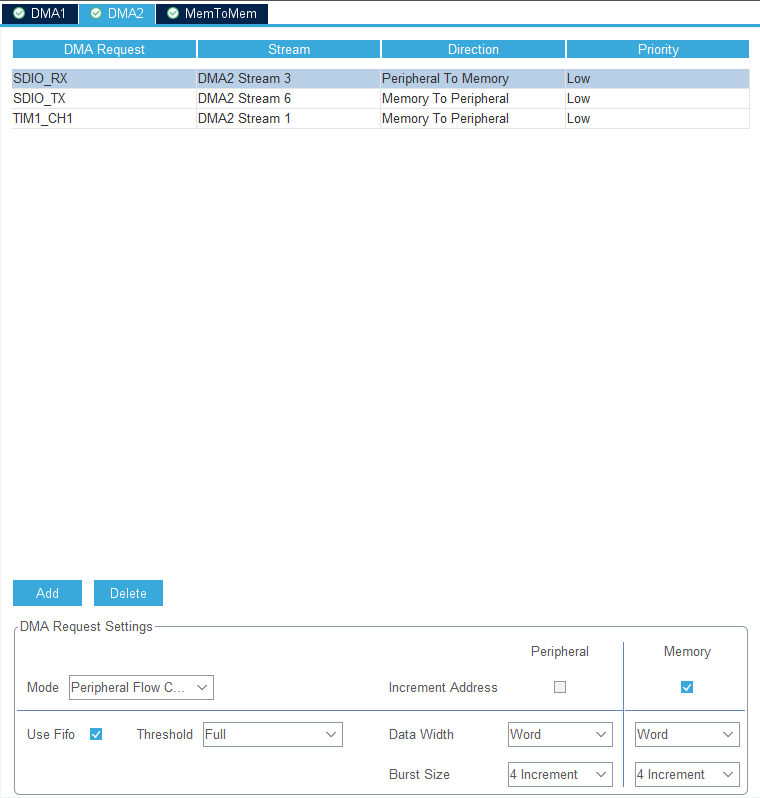Open the Threshold dropdown set to Full
The height and width of the screenshot is (798, 760).
(x=273, y=734)
